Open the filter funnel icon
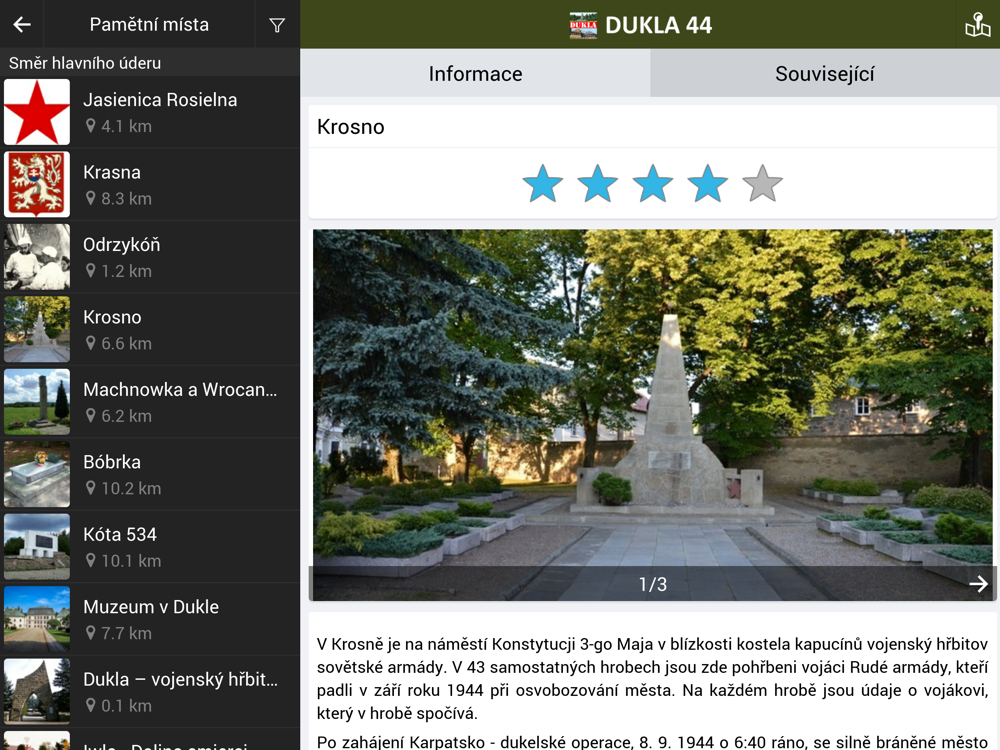This screenshot has height=750, width=1000. [277, 26]
